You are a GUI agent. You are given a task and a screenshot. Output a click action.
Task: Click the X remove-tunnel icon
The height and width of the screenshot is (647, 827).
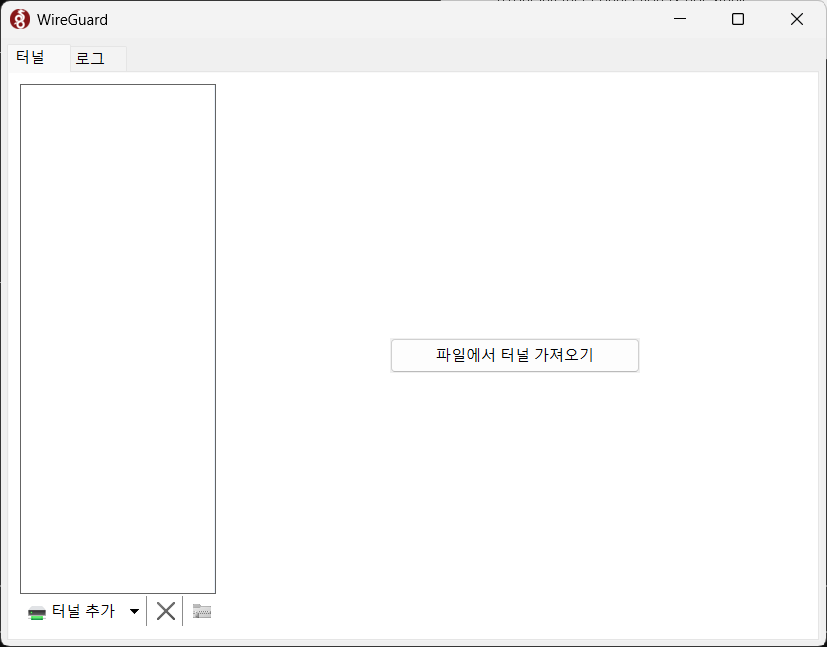166,612
